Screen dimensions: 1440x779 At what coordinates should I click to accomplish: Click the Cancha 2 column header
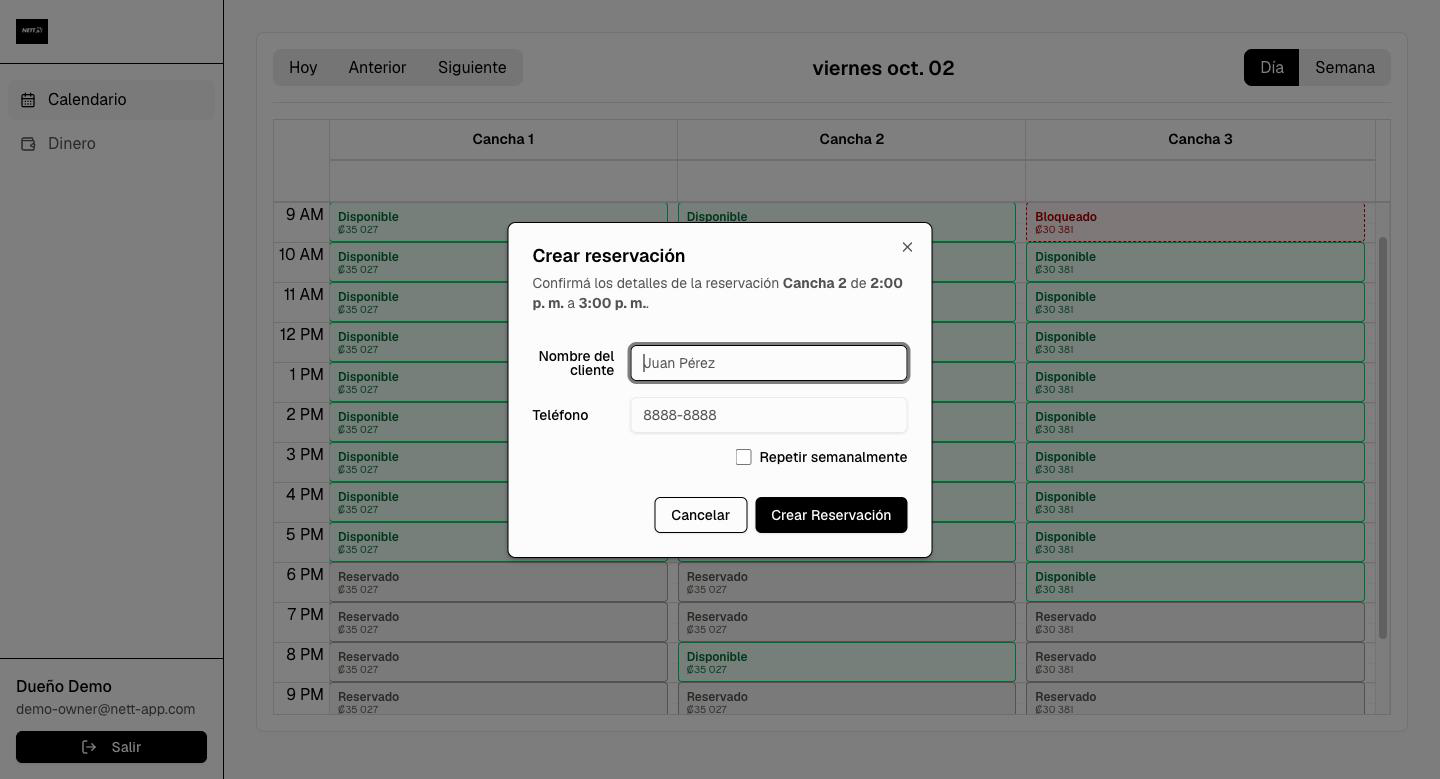[x=851, y=139]
